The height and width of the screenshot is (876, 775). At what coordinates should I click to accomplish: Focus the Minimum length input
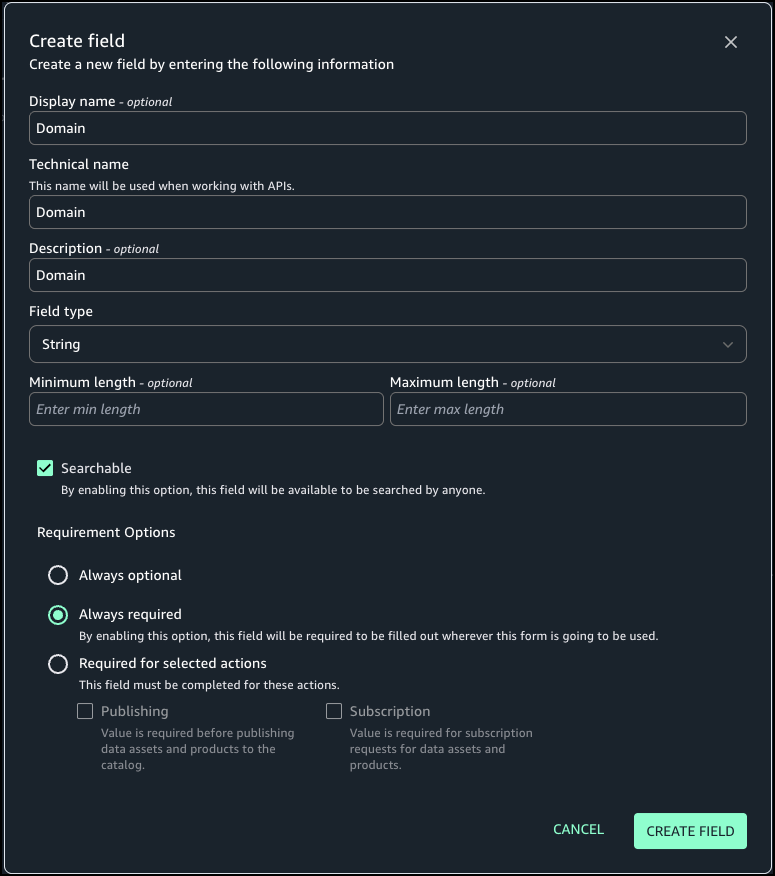click(x=206, y=409)
